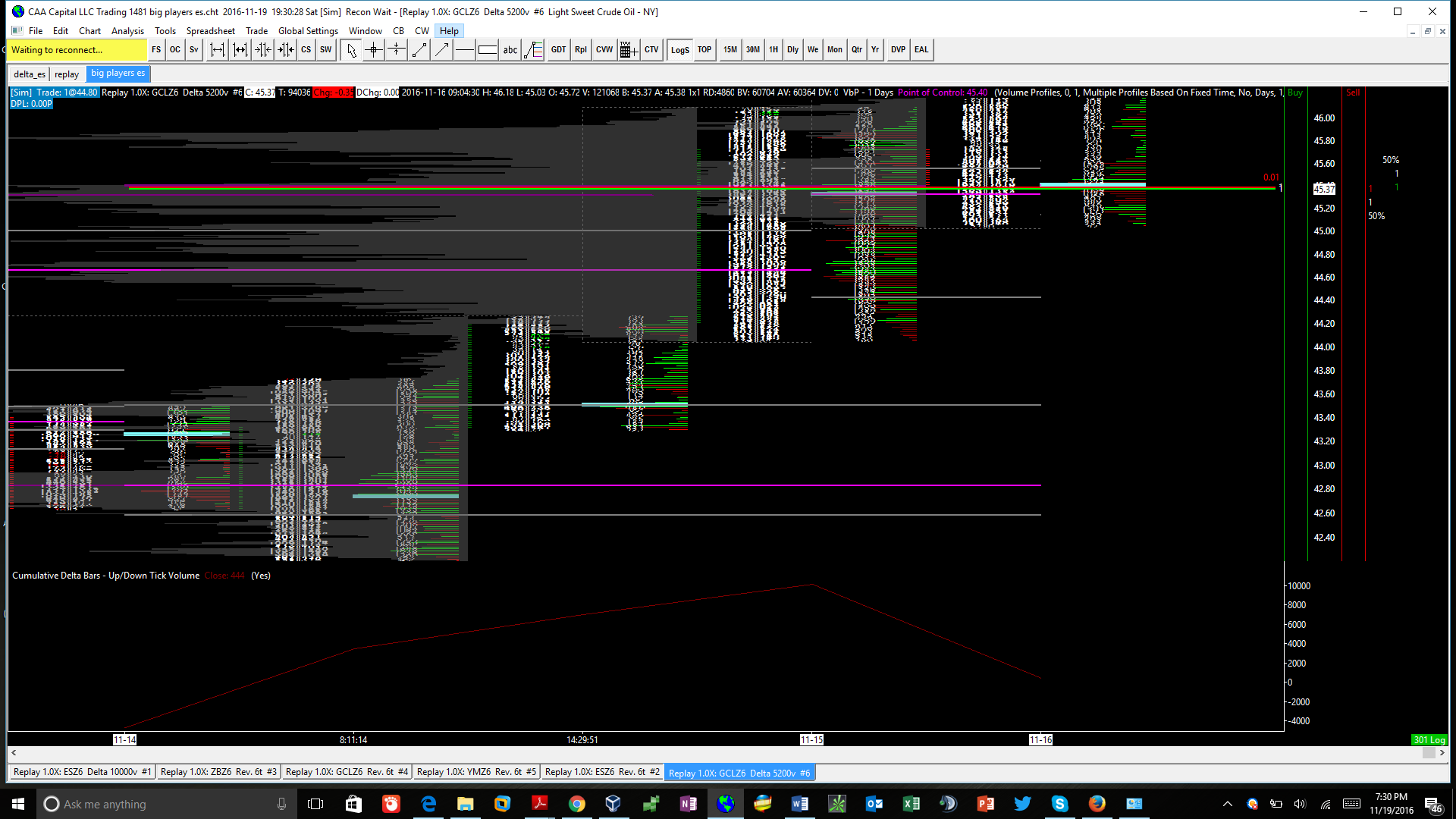The height and width of the screenshot is (819, 1456).
Task: Click the horizontal scrollbar right arrow
Action: (1442, 753)
